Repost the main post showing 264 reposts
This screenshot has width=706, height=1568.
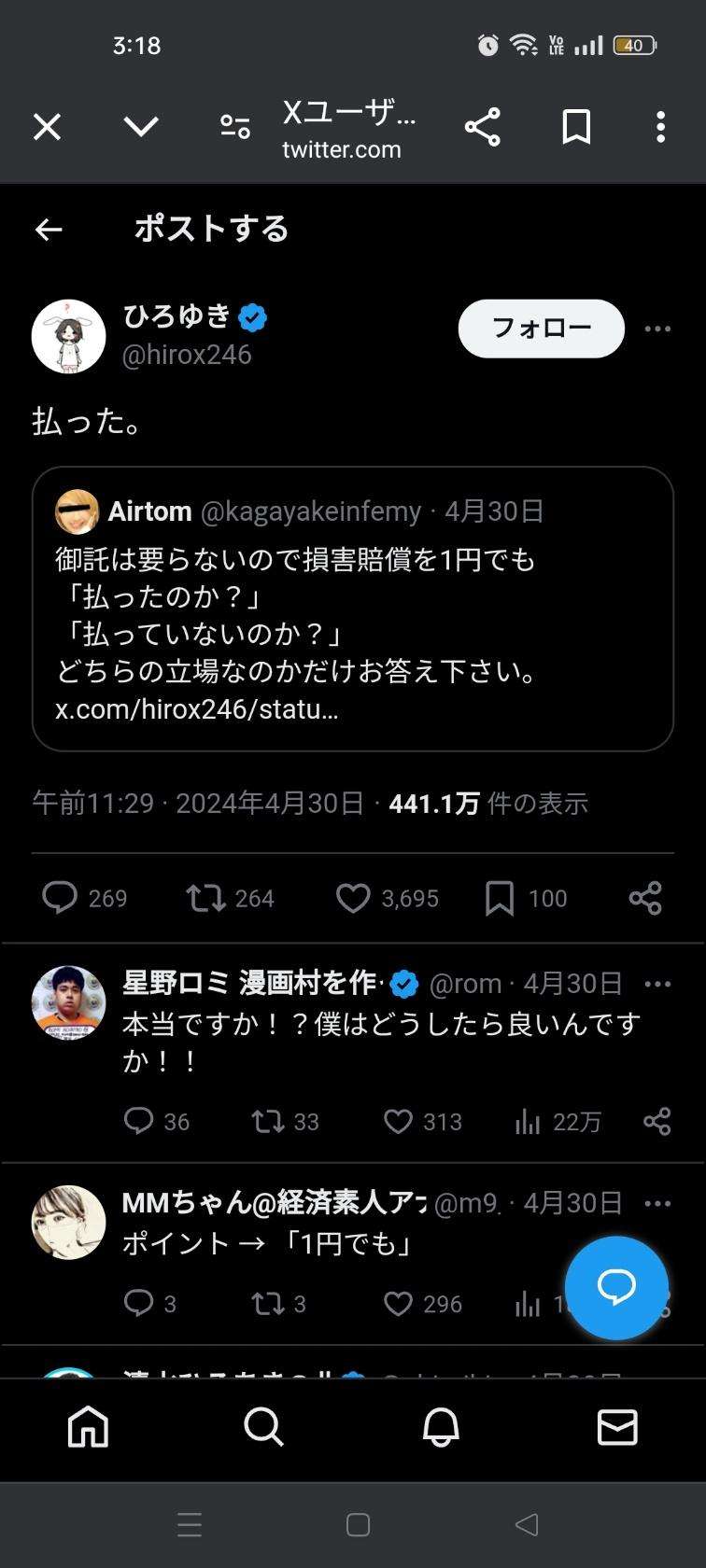coord(205,898)
